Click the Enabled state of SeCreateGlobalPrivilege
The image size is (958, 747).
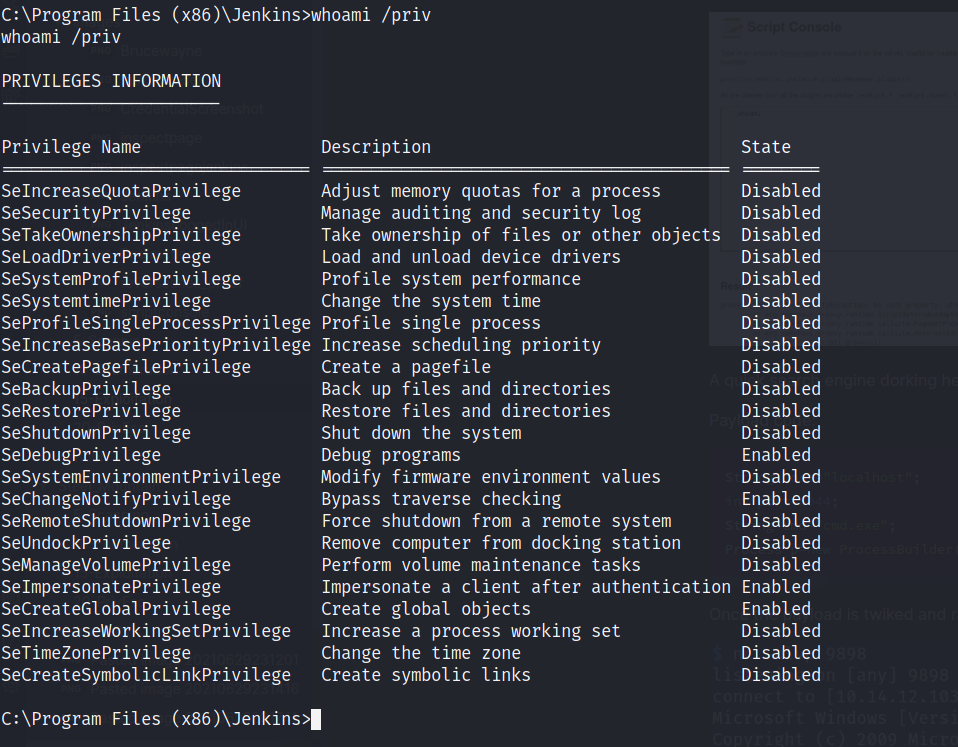pos(776,609)
